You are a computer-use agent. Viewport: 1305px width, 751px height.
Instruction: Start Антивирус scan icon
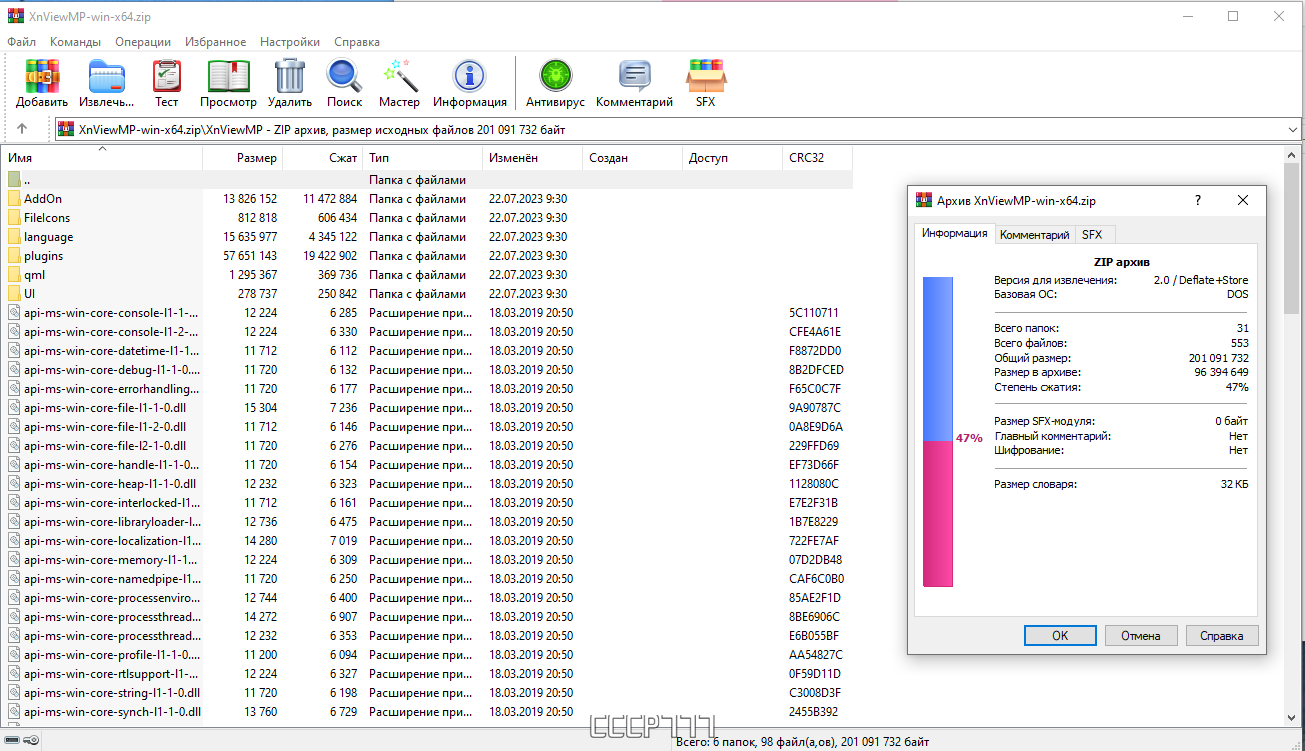555,76
